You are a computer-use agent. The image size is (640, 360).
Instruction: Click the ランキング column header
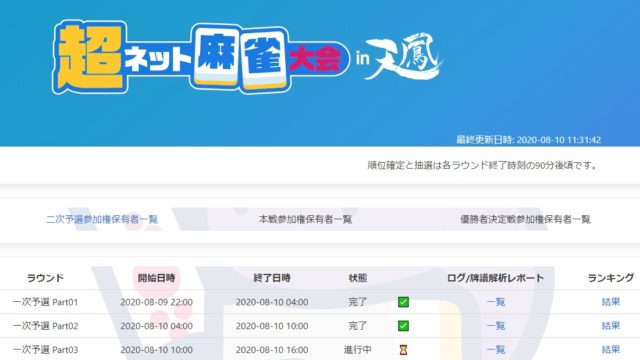pyautogui.click(x=611, y=278)
